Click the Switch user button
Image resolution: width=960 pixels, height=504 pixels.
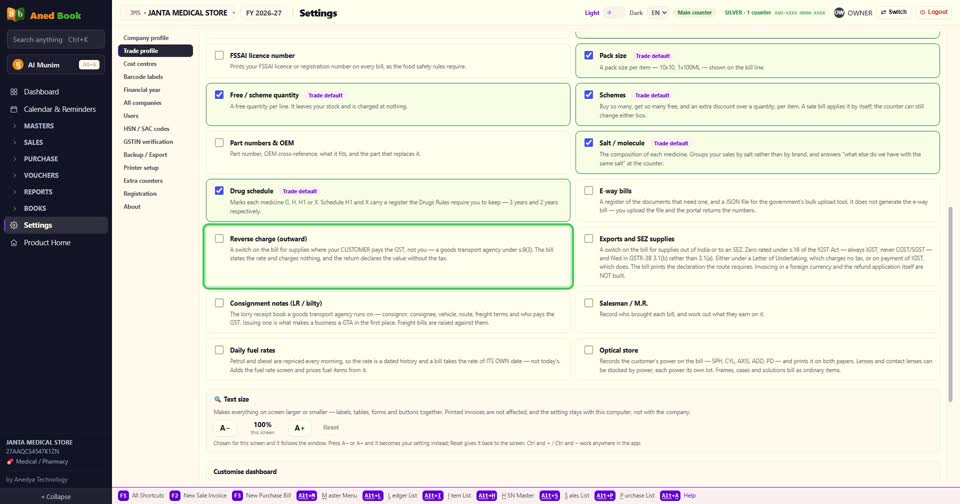(x=893, y=12)
